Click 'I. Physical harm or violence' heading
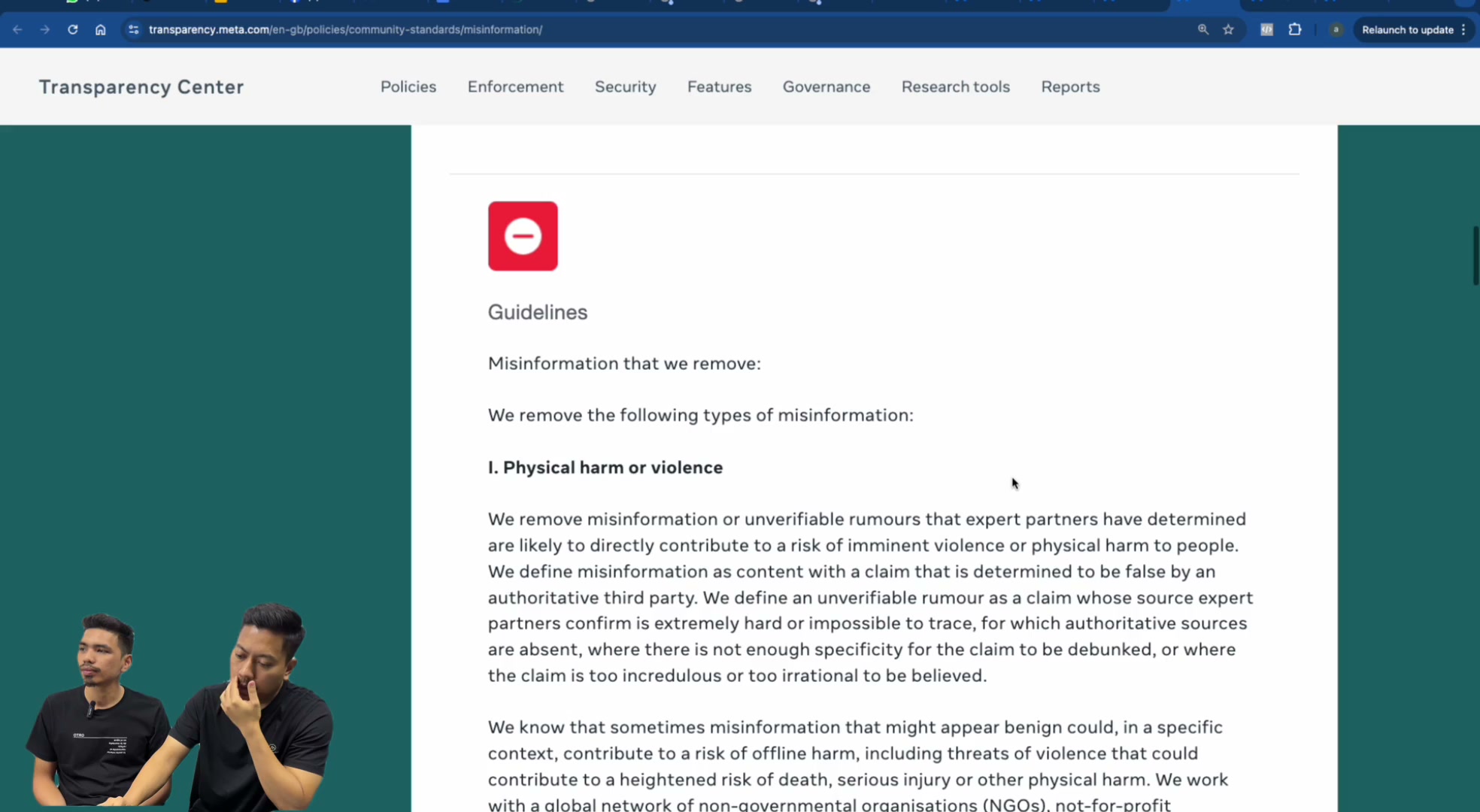The height and width of the screenshot is (812, 1480). (605, 468)
